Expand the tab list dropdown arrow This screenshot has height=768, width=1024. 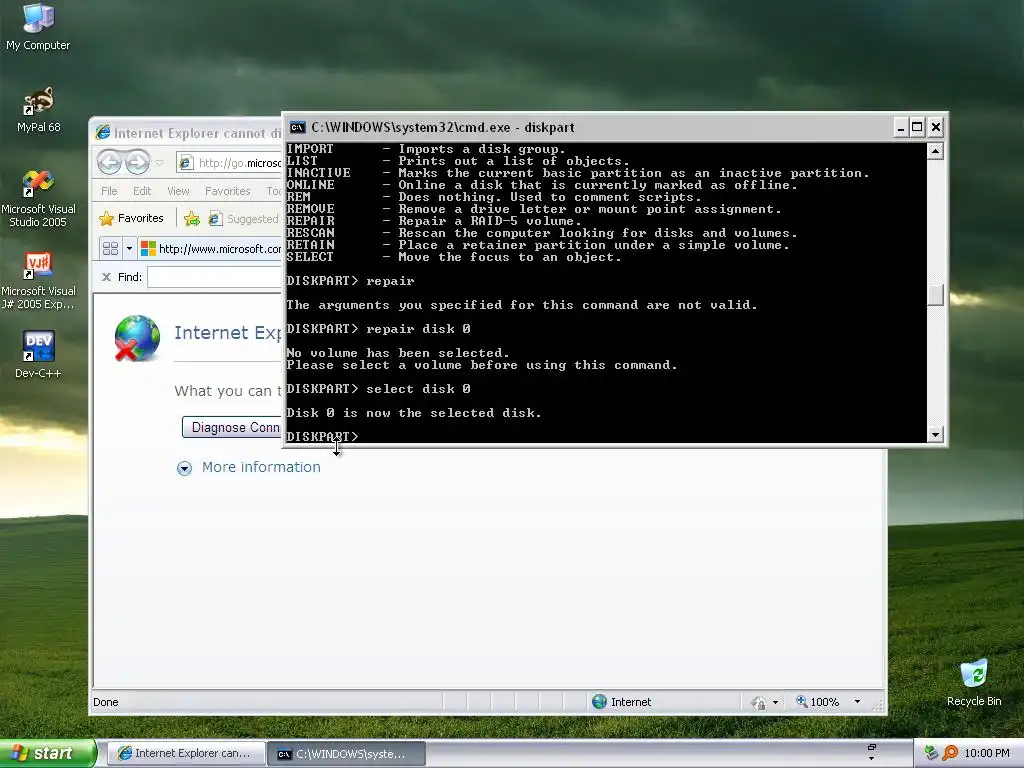[x=129, y=249]
